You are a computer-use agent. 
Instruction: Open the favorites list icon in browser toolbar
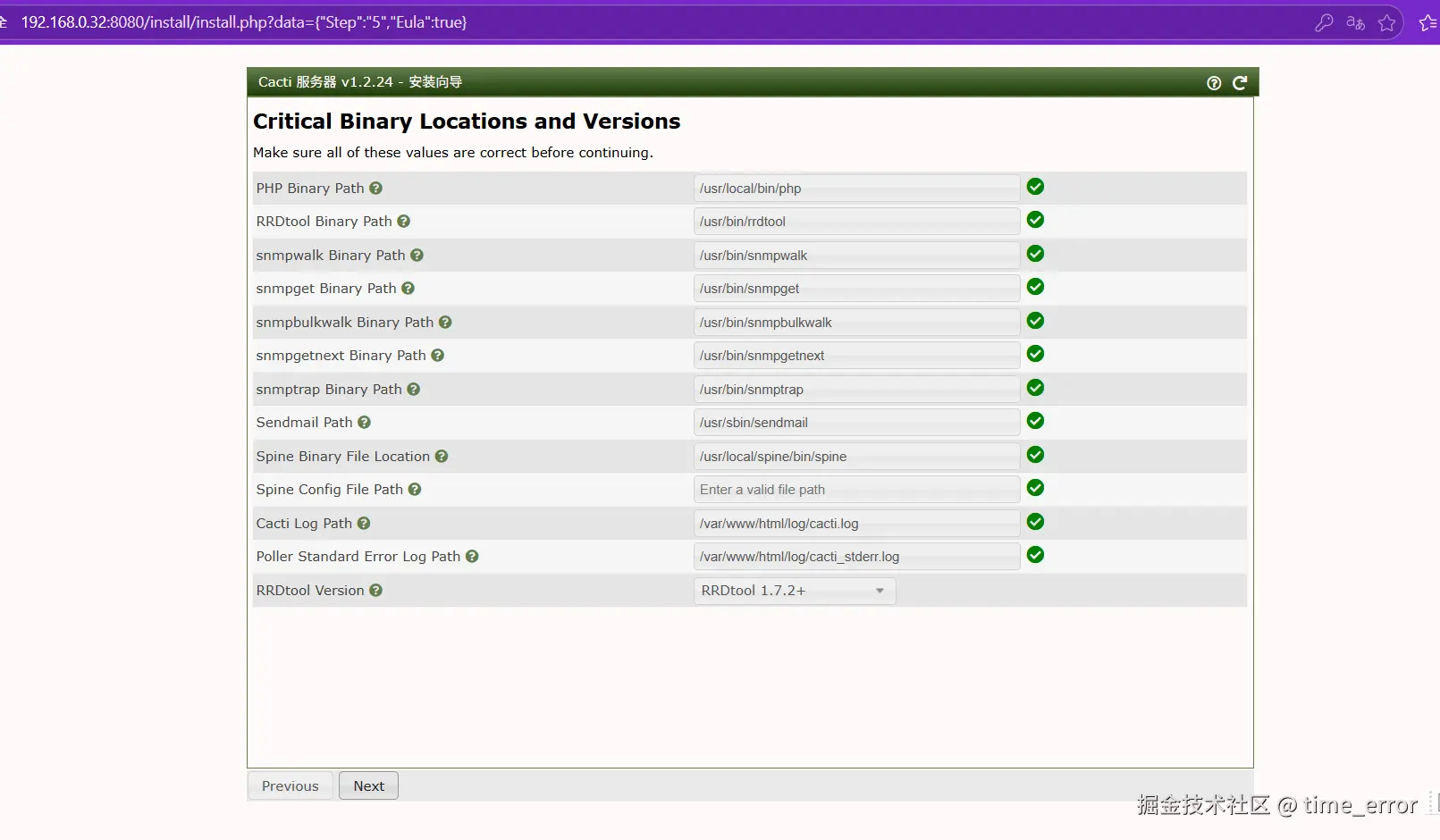(1427, 23)
